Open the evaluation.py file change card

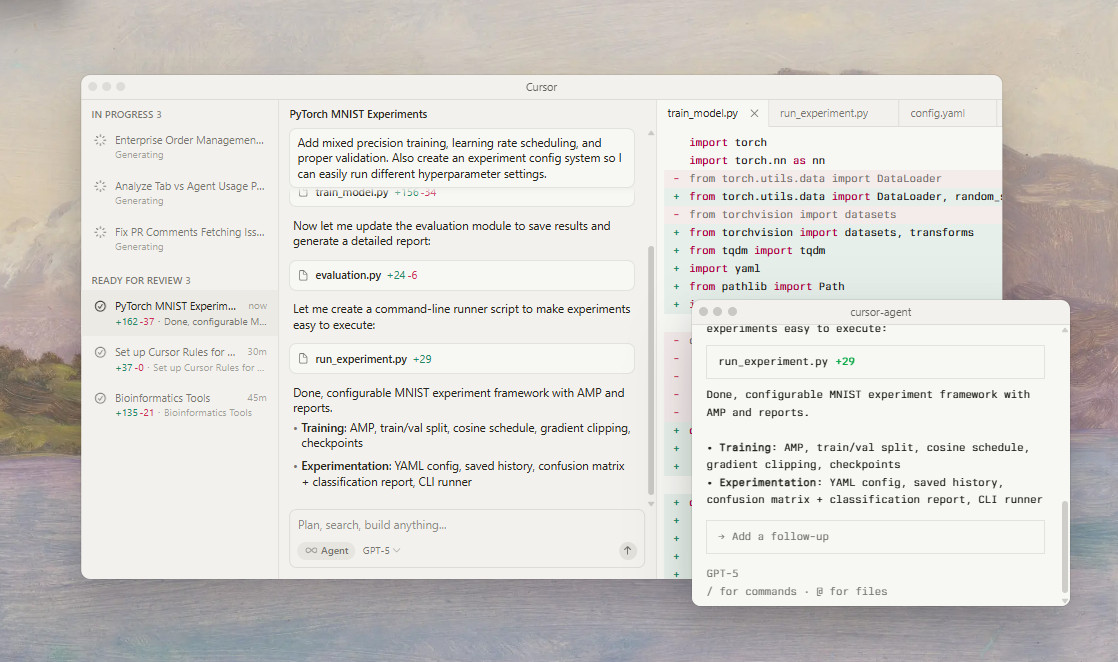462,275
